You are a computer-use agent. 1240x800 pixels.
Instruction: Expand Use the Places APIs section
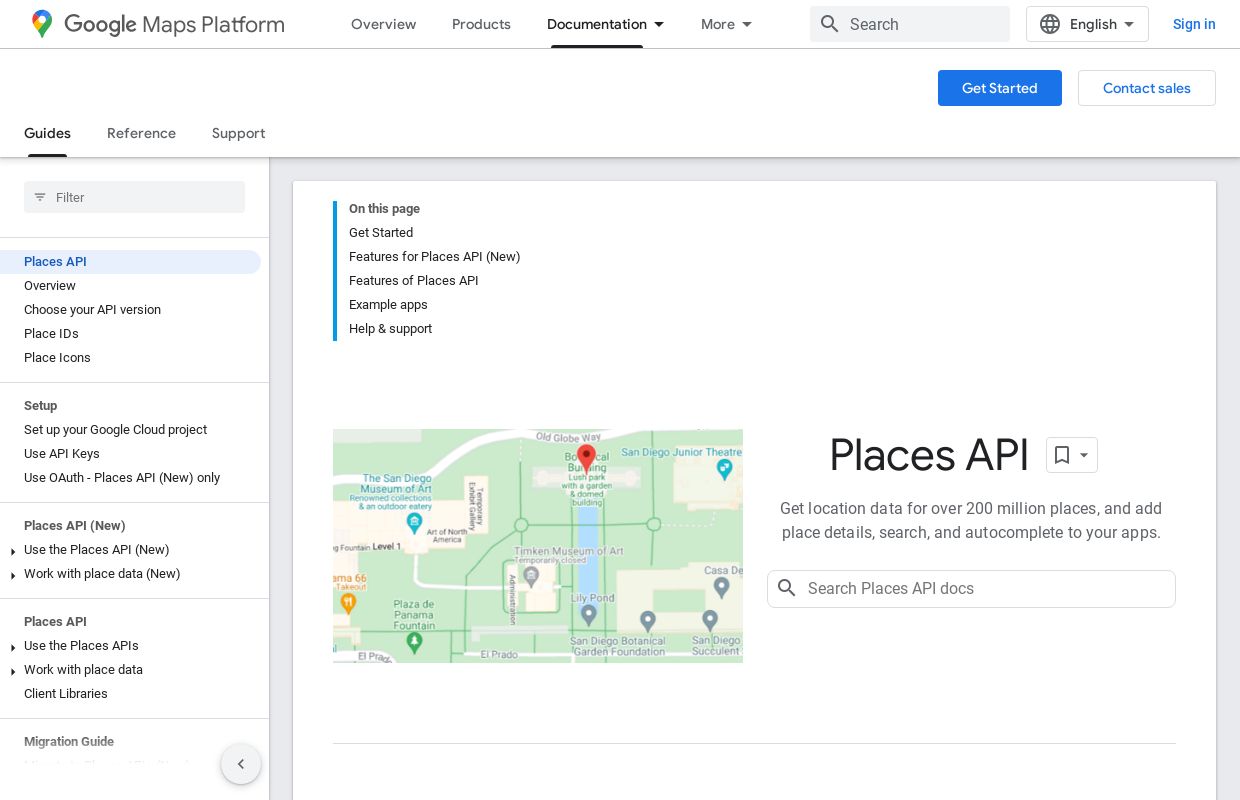tap(13, 647)
